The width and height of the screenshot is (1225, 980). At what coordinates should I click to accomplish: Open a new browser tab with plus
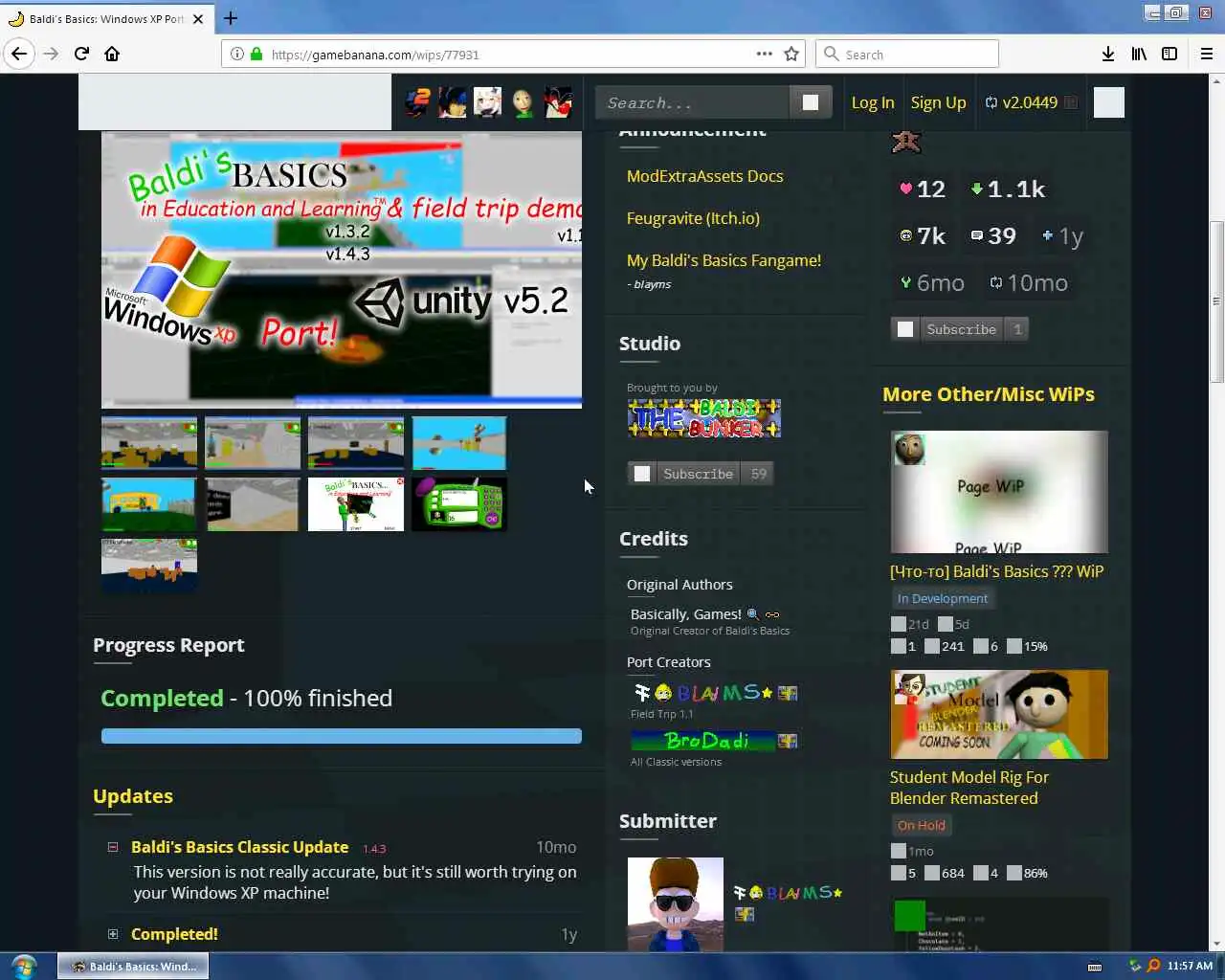pyautogui.click(x=231, y=17)
